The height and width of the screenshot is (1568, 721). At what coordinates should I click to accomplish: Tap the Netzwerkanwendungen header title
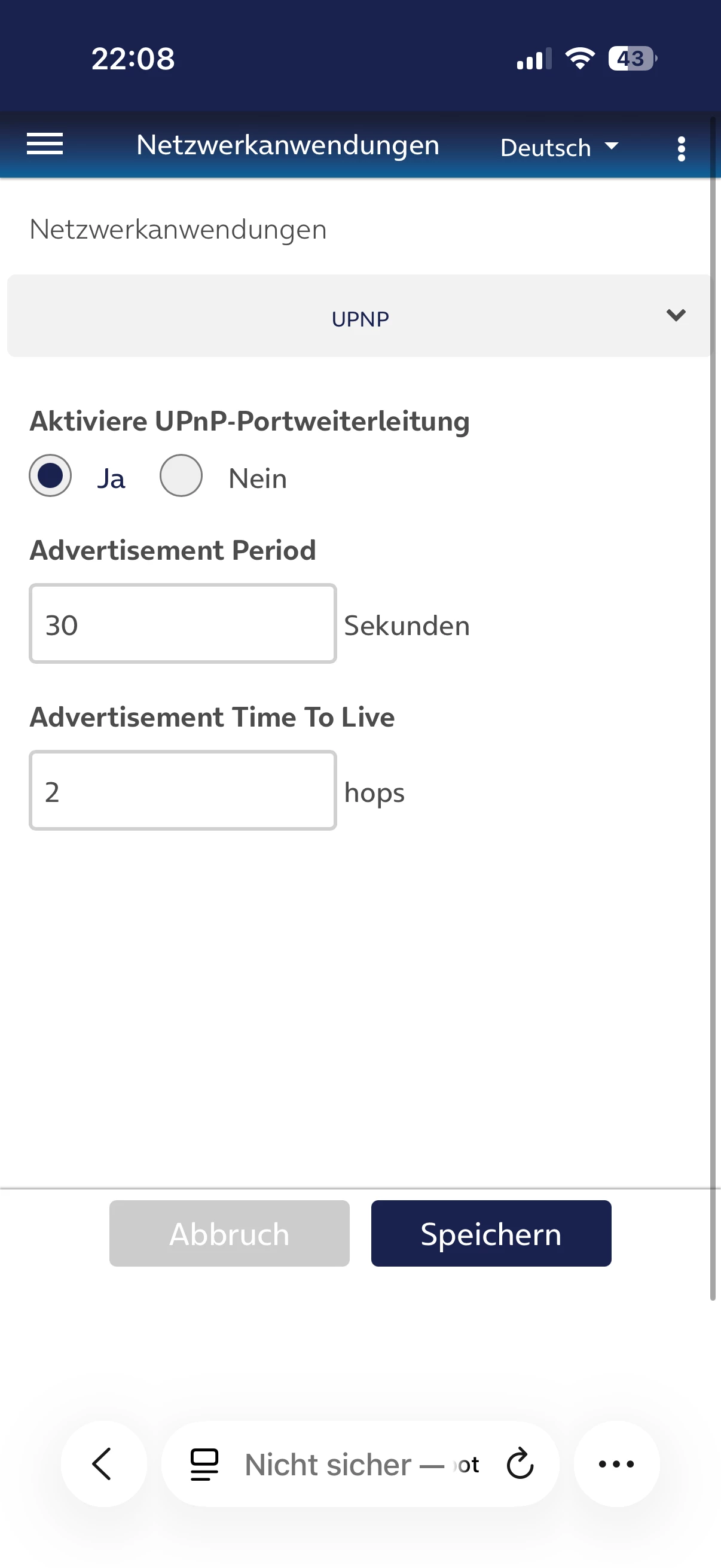click(x=288, y=145)
